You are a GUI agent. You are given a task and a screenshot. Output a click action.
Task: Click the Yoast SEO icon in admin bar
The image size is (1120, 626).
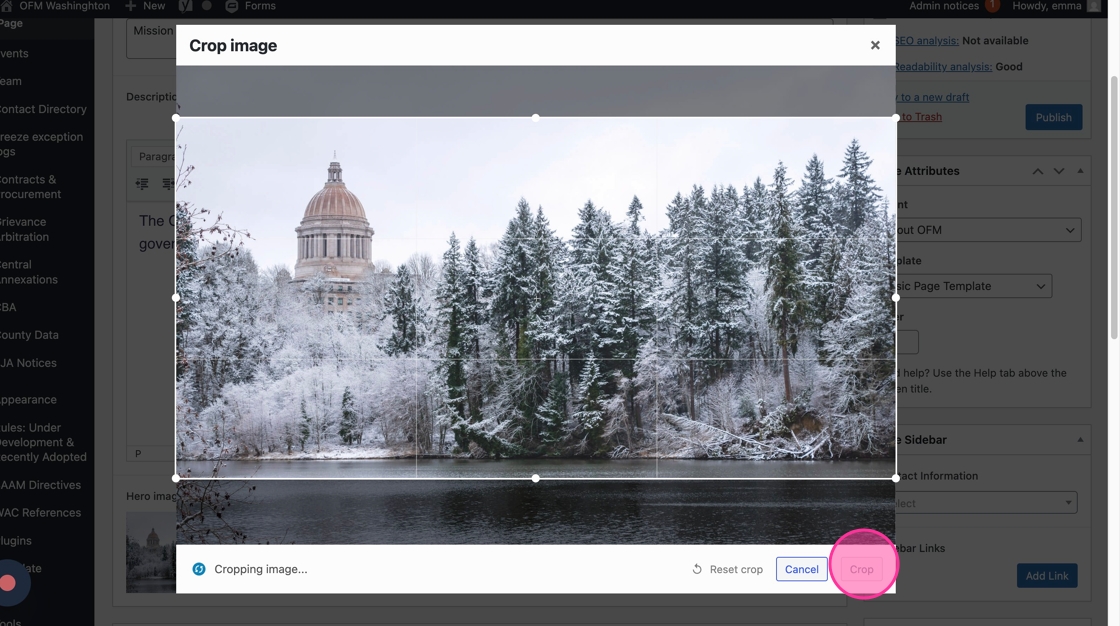click(185, 6)
